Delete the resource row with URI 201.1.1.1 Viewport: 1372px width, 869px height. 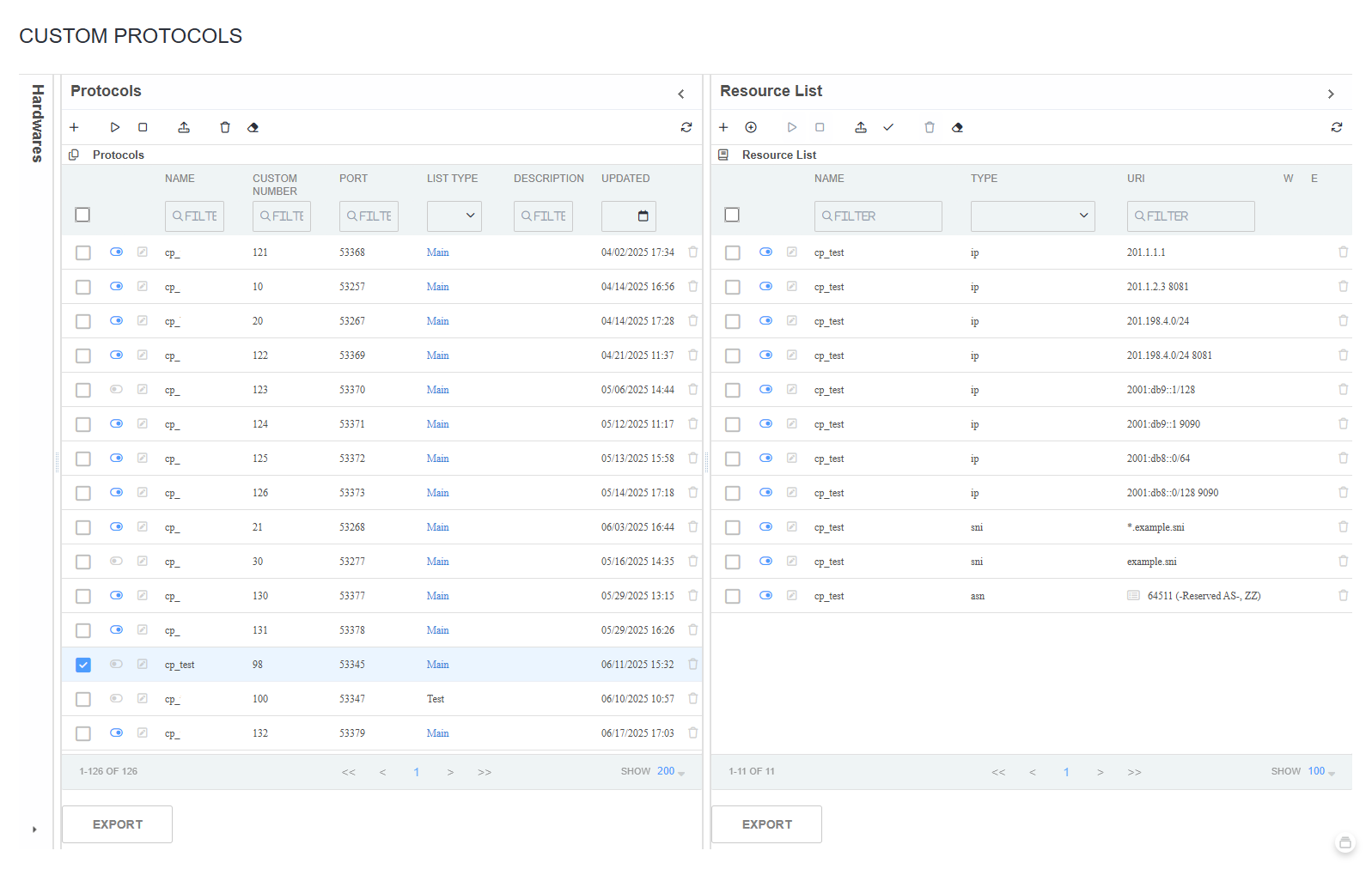[1343, 252]
